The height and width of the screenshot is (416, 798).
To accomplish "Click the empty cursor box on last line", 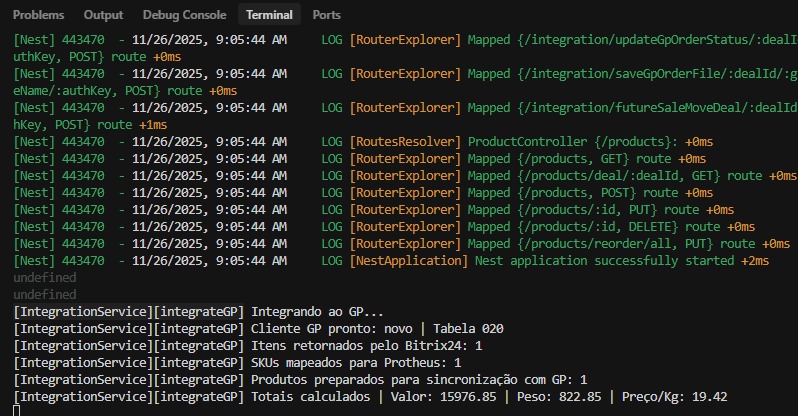I will coord(17,409).
